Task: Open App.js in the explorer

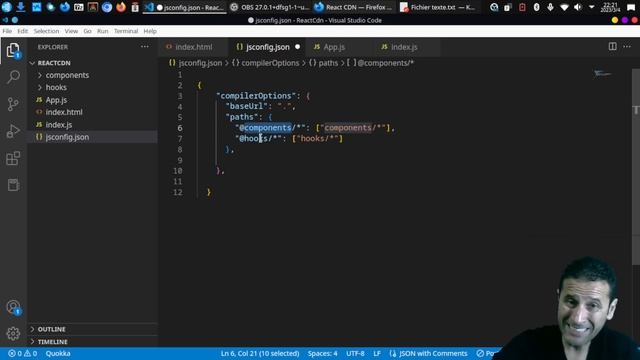Action: [x=92, y=100]
